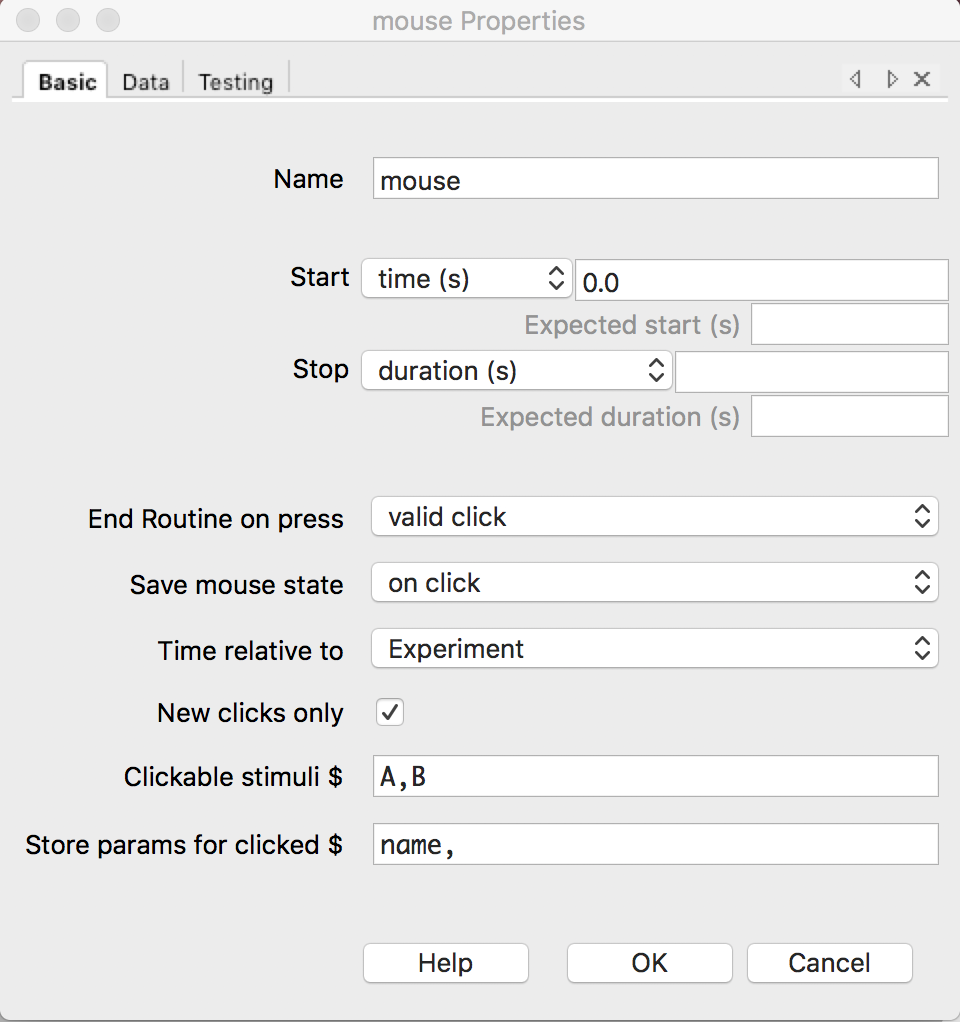The image size is (960, 1022).
Task: Click the tab scroll-left arrow icon
Action: pos(855,80)
